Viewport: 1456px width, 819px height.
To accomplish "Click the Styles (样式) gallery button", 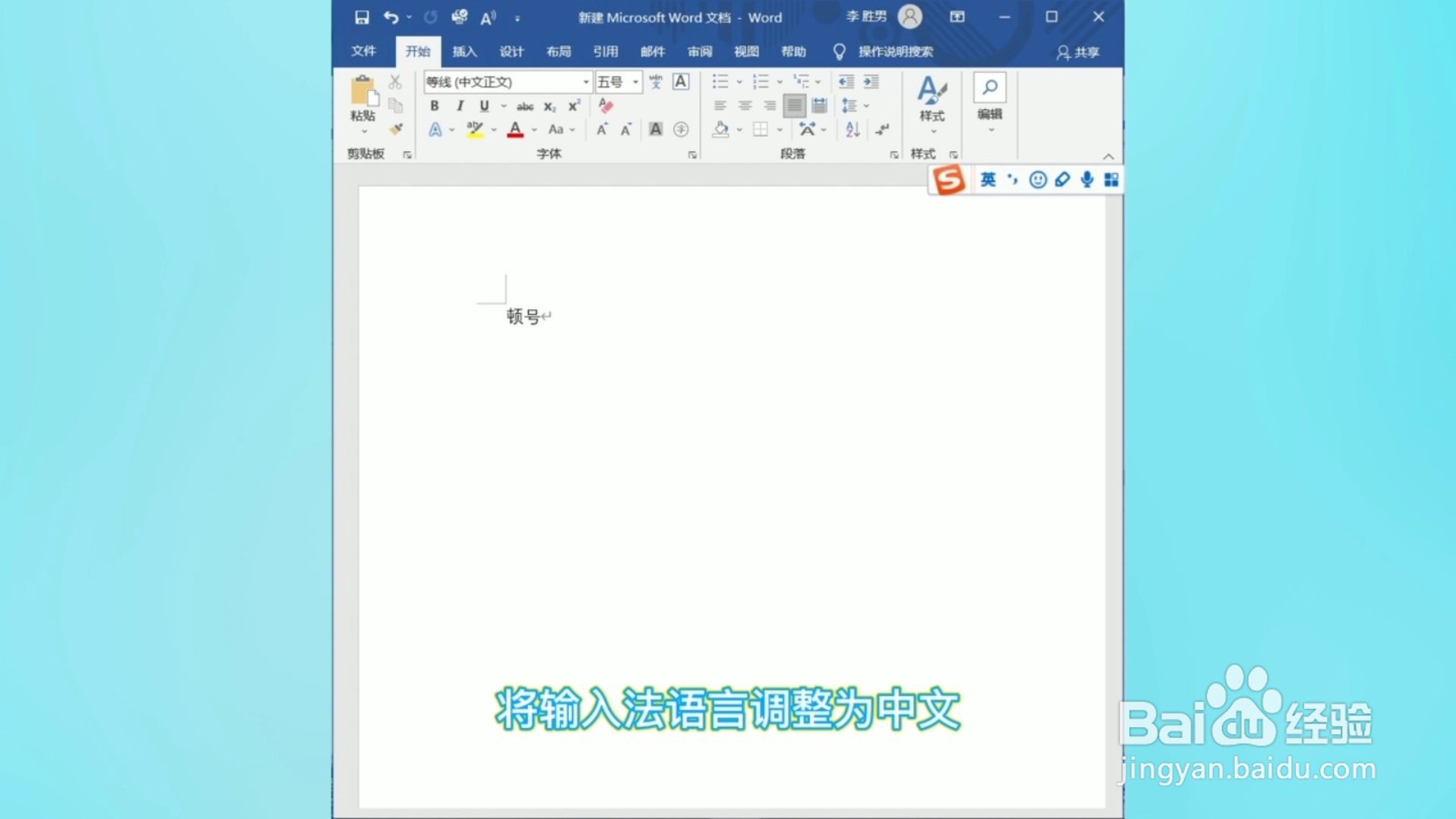I will pos(932,105).
